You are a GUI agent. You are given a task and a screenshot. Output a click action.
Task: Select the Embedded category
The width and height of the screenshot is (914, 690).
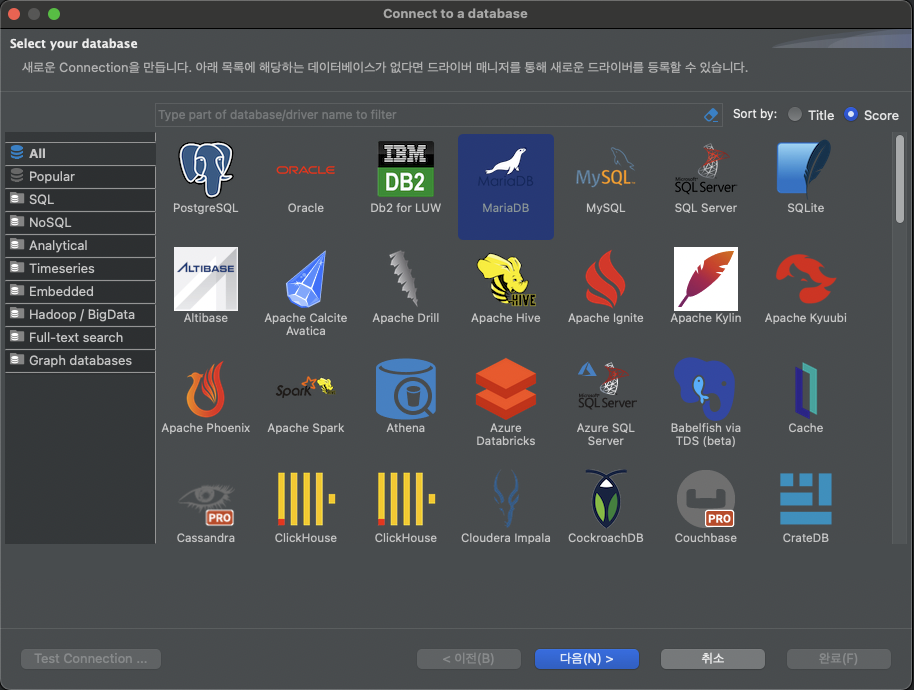click(80, 291)
